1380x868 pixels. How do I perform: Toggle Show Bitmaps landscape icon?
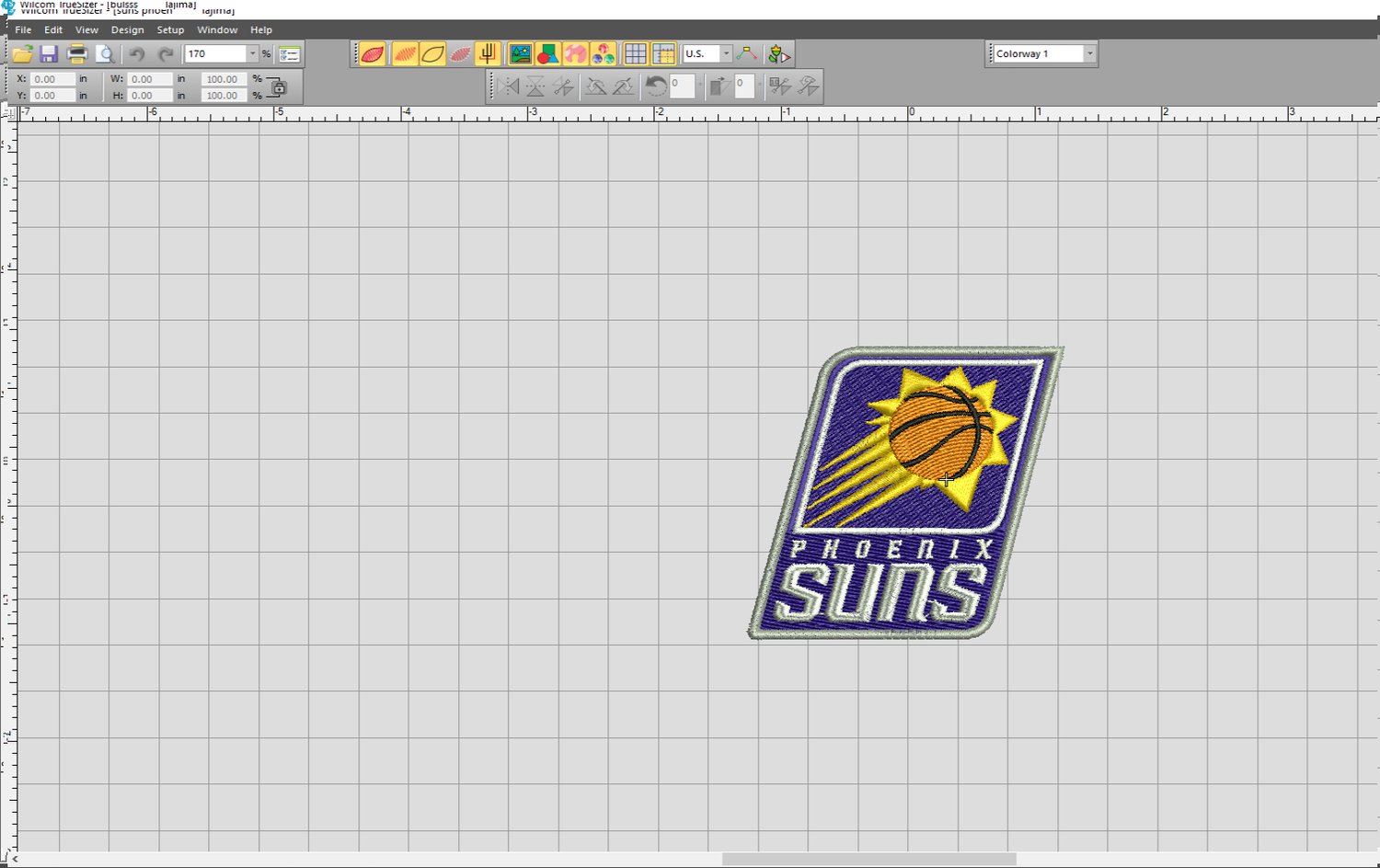[520, 54]
